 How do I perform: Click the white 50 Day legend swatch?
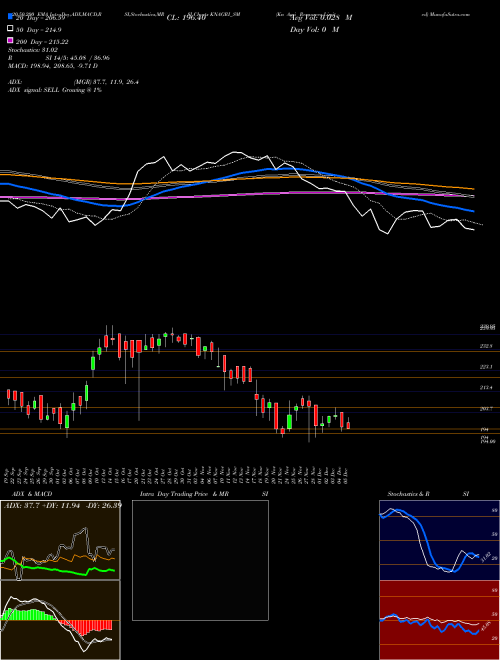point(10,29)
